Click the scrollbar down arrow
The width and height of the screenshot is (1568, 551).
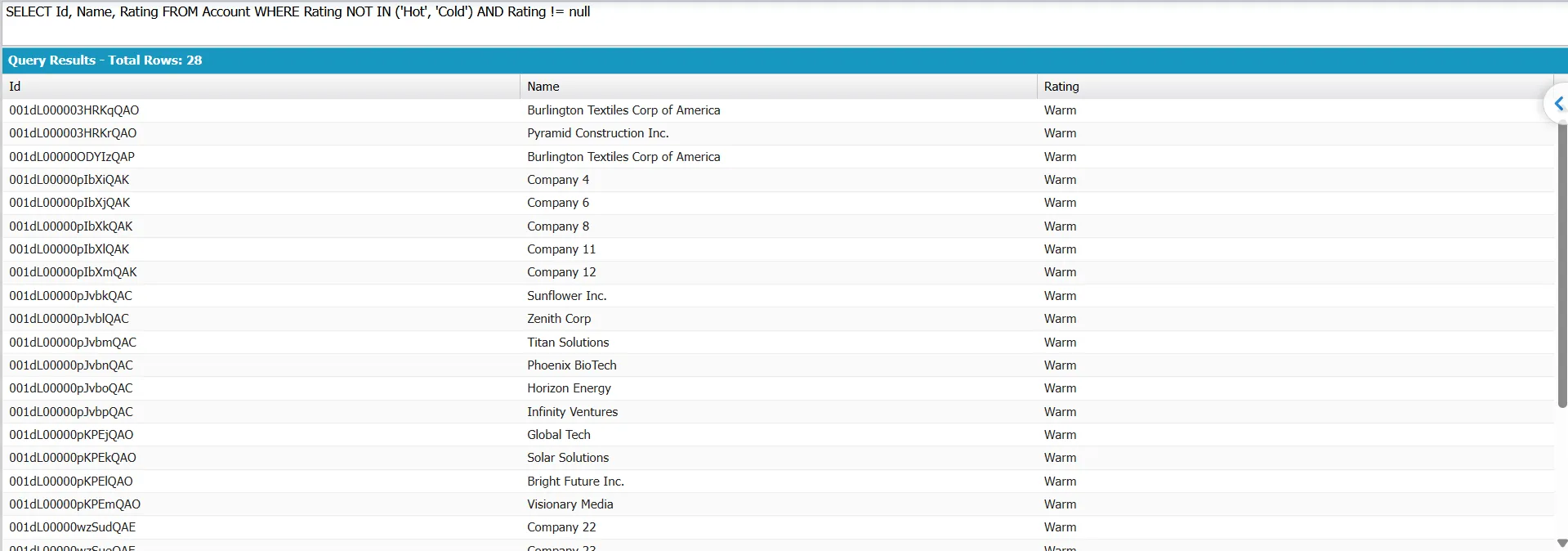point(1562,543)
